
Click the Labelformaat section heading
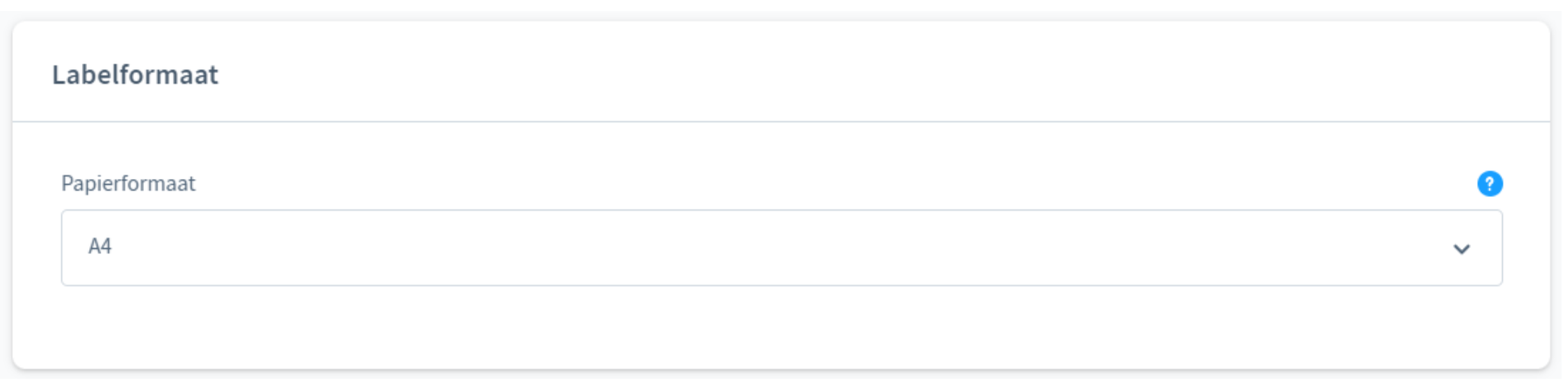click(135, 75)
